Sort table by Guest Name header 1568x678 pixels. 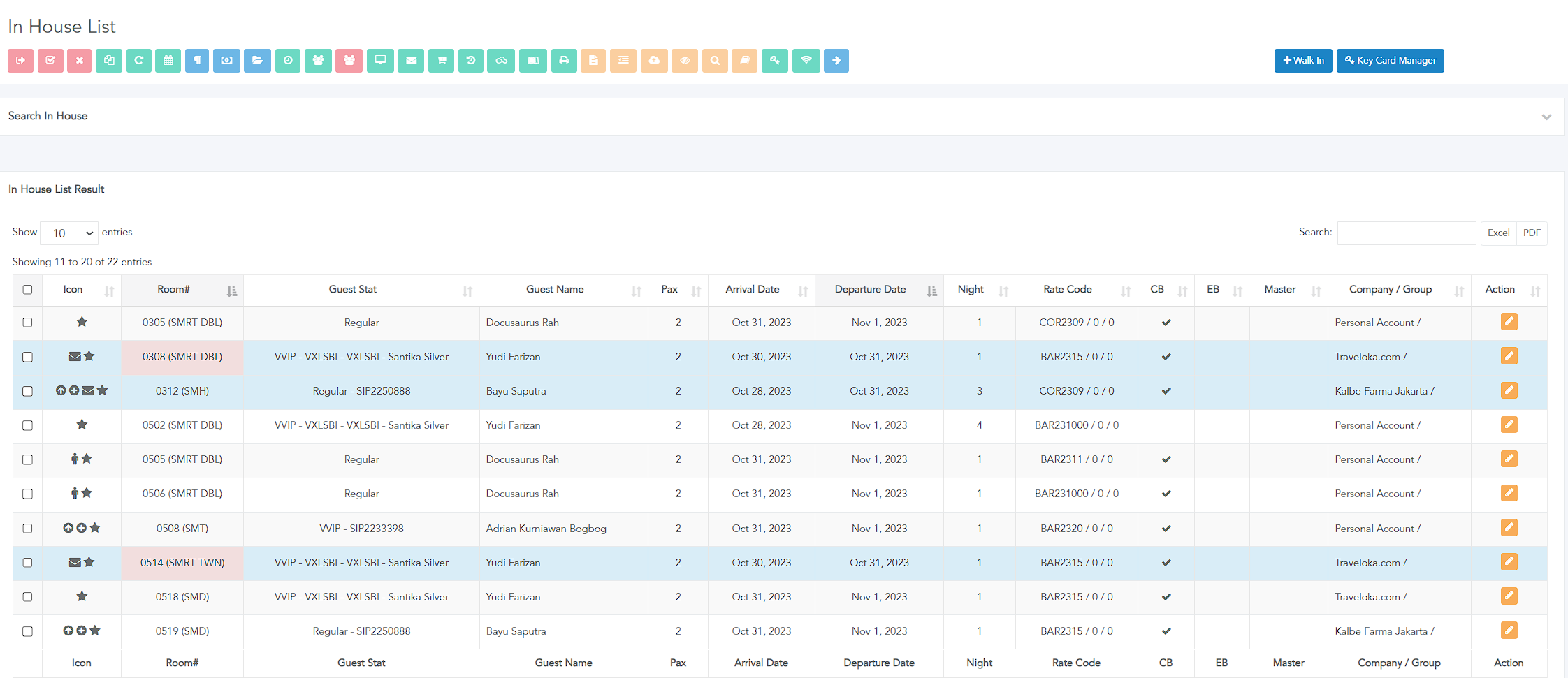[x=563, y=290]
